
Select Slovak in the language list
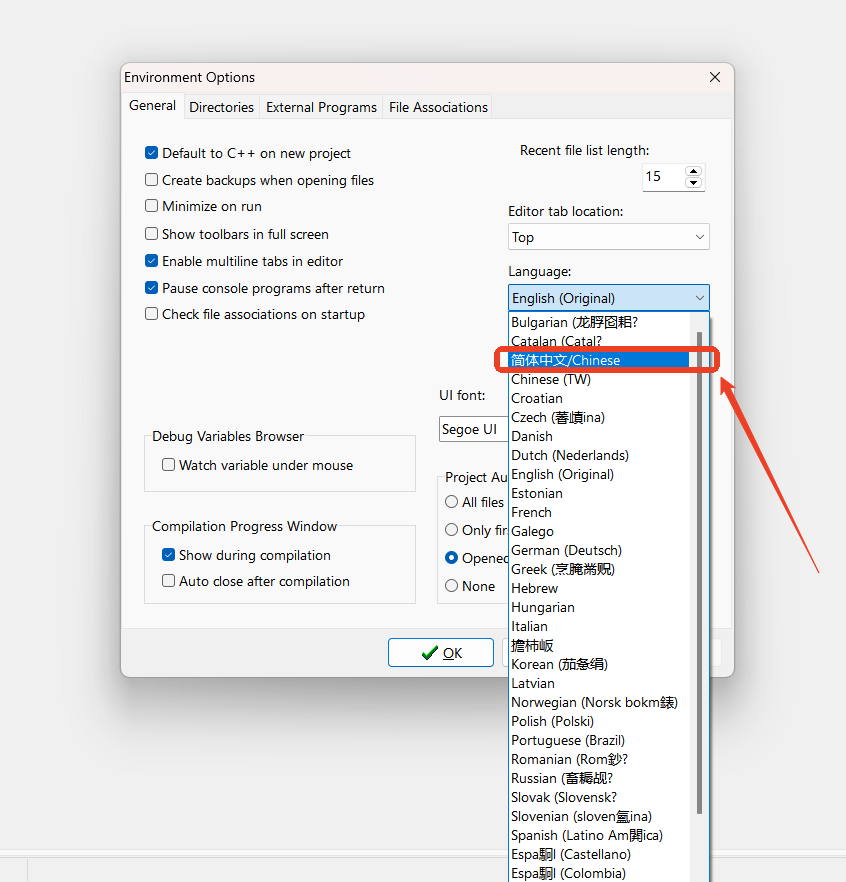click(x=599, y=798)
